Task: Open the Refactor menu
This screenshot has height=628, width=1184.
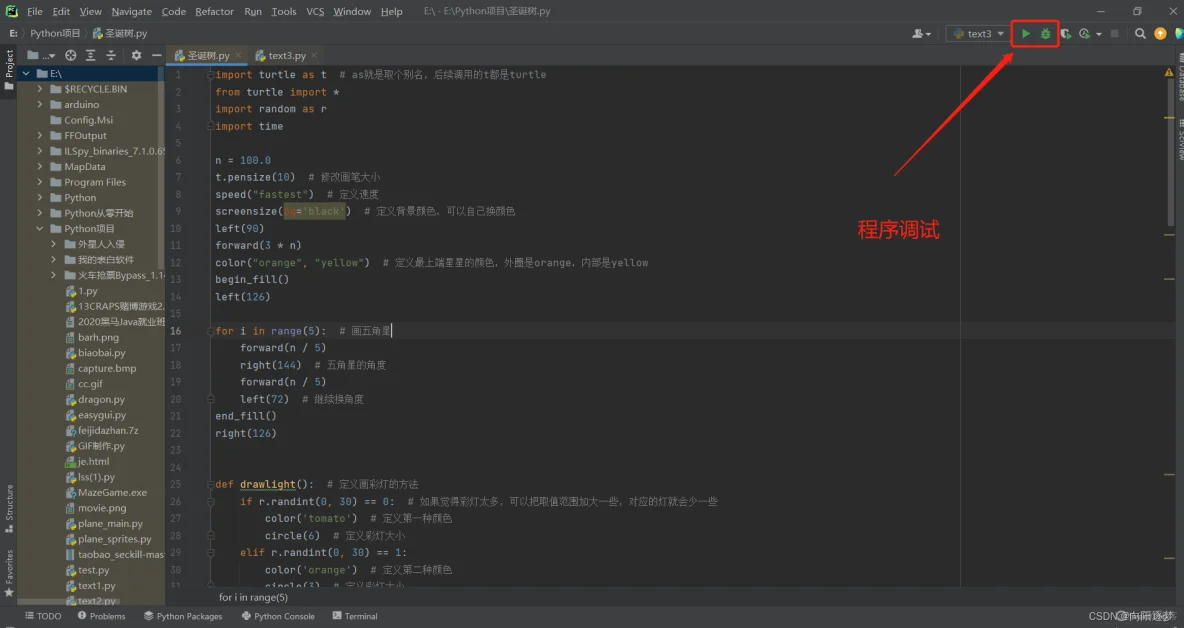Action: coord(214,11)
